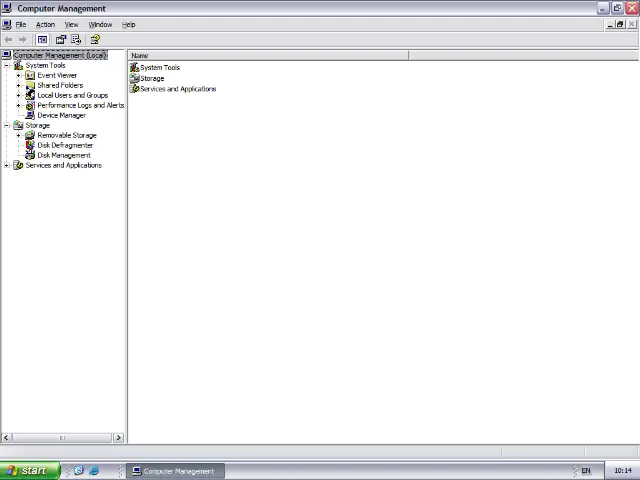Click tree pane scroll left arrow

[6, 438]
